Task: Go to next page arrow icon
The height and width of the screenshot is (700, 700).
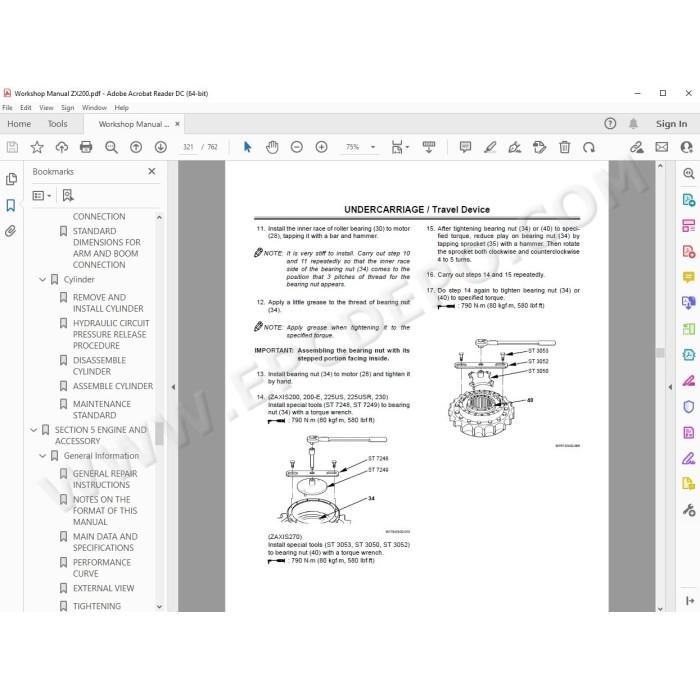Action: [x=161, y=147]
